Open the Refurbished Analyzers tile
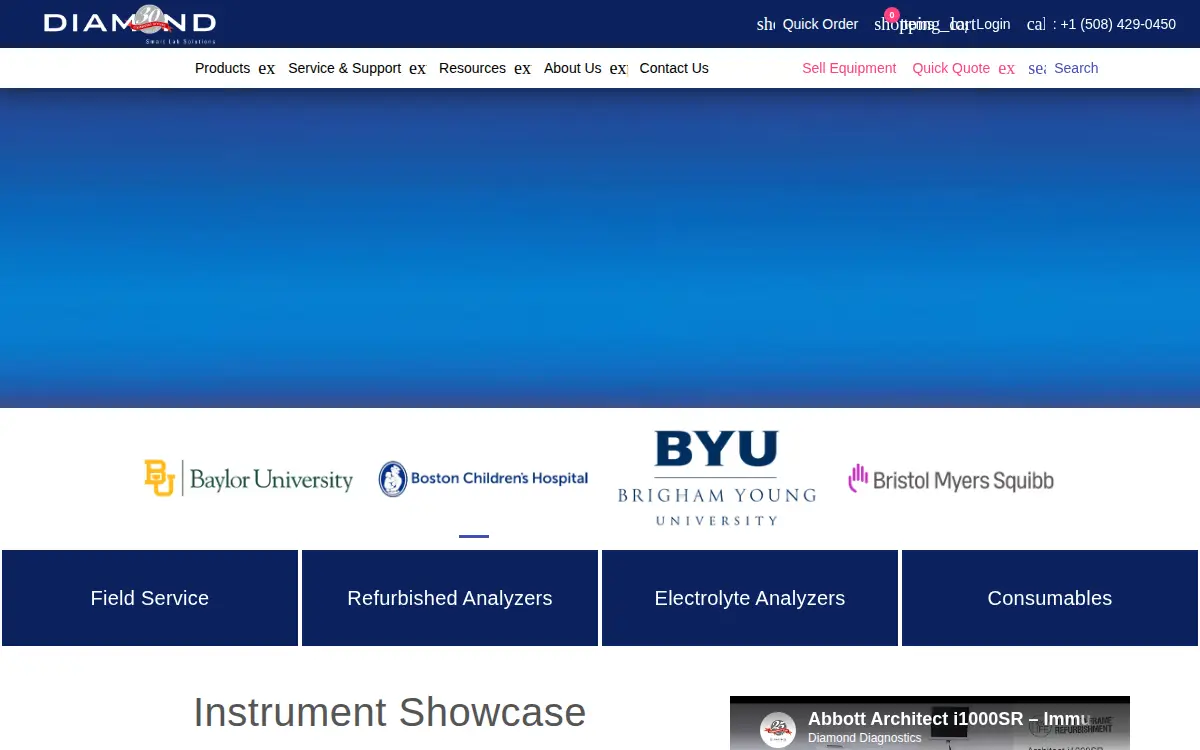This screenshot has width=1200, height=750. [450, 598]
